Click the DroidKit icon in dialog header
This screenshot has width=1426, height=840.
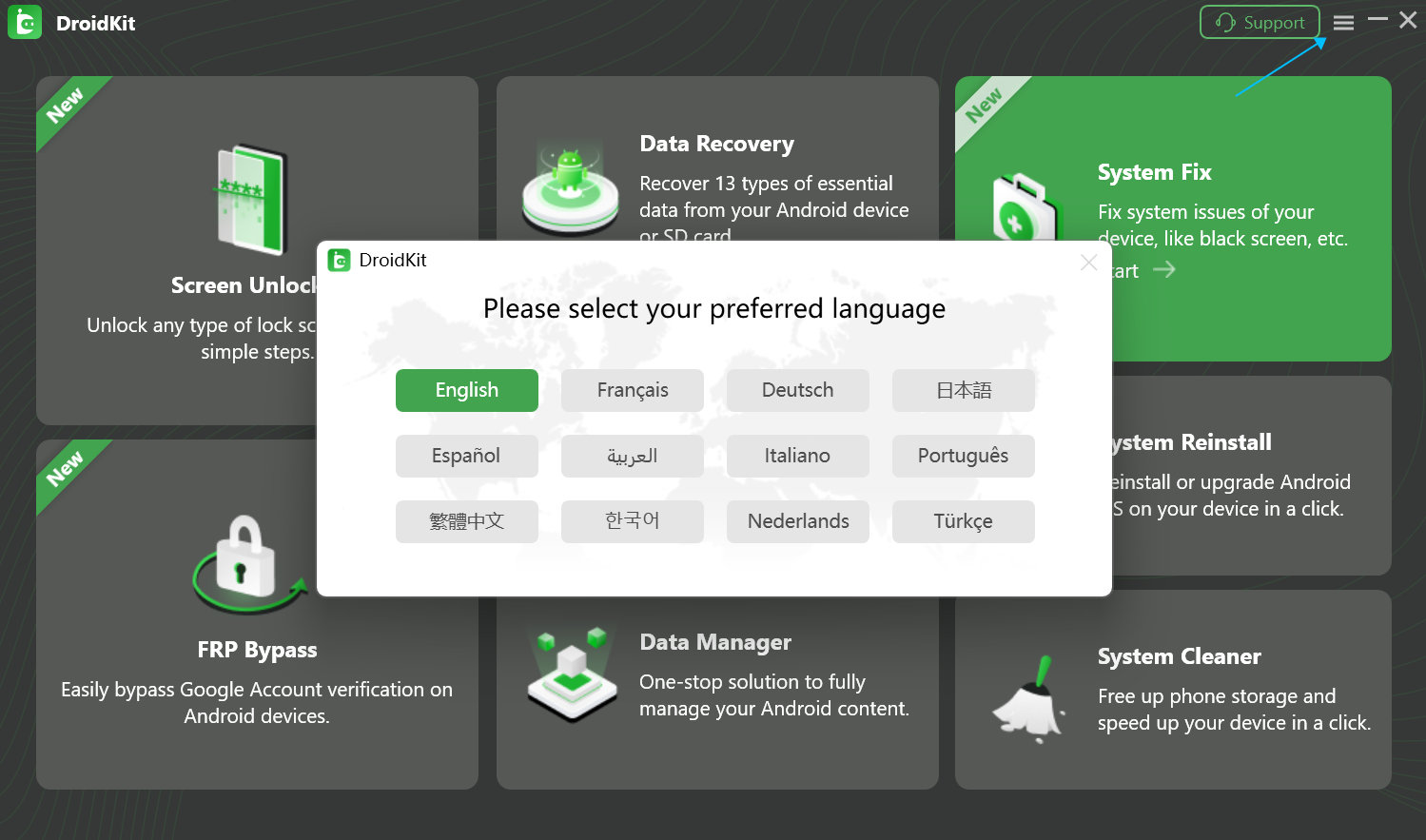(339, 260)
